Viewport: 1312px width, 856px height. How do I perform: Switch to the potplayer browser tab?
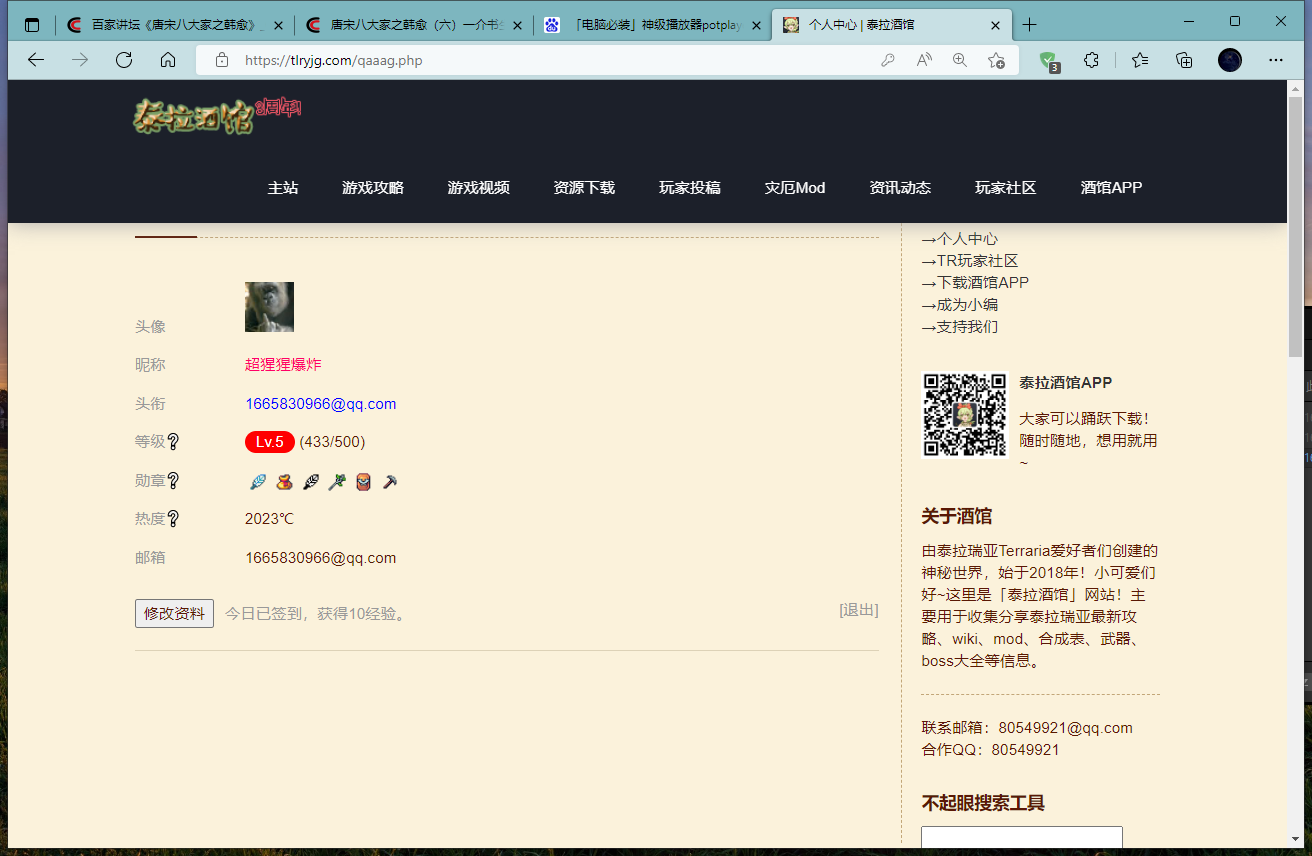[x=654, y=25]
